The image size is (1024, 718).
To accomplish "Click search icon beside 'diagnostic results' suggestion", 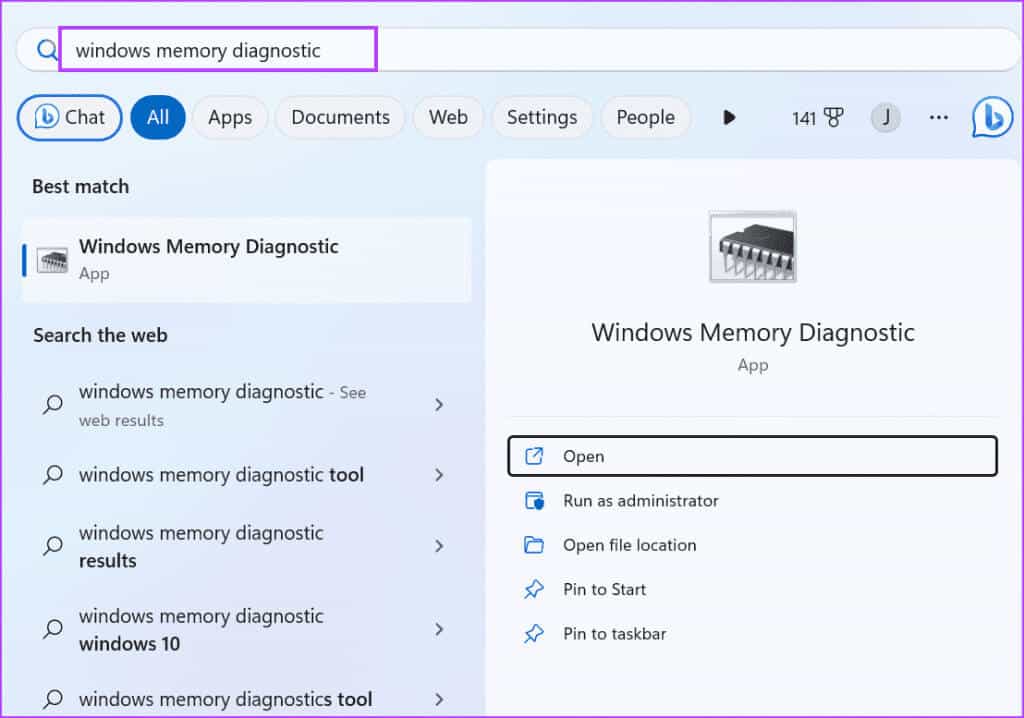I will point(53,546).
